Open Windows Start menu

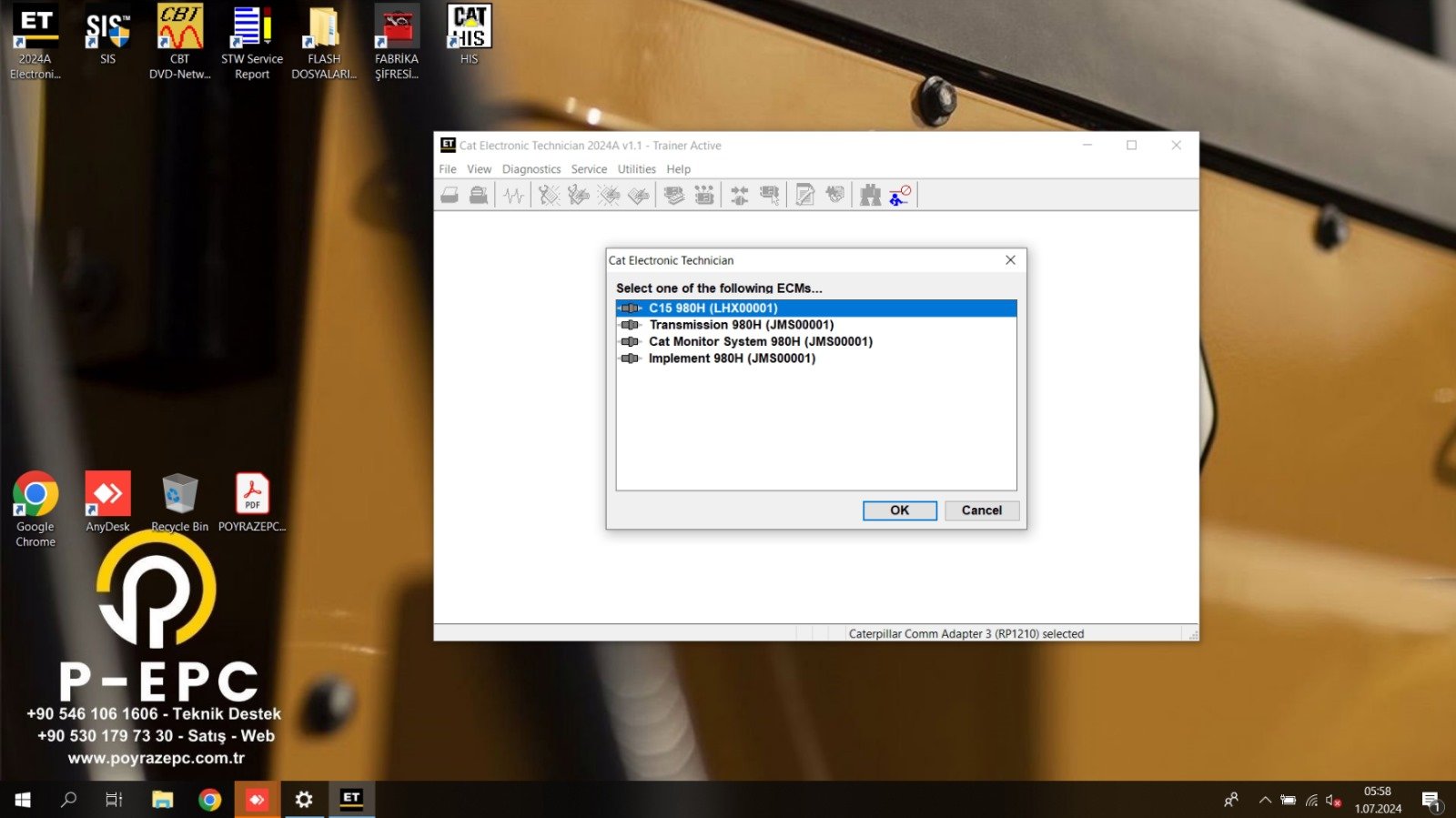[x=23, y=800]
